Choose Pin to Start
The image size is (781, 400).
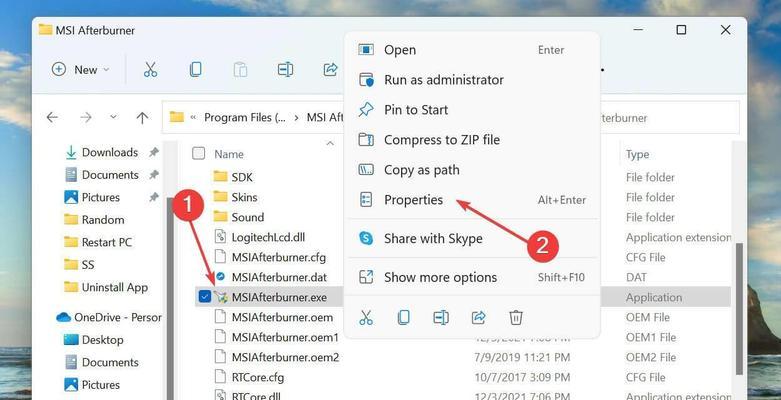point(472,110)
